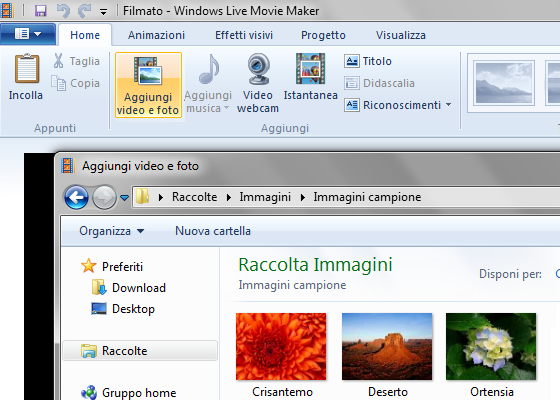Click the Aggiungi video e foto button
560x400 pixels.
(x=148, y=85)
